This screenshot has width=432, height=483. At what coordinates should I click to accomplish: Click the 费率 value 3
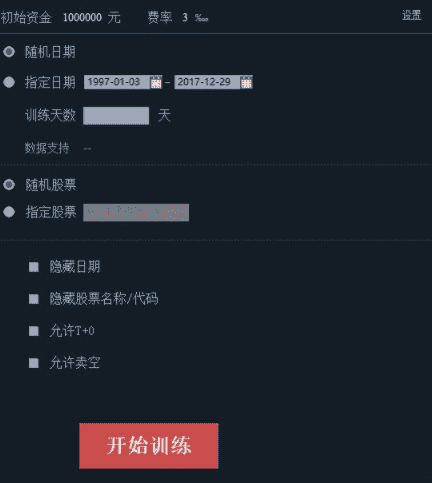click(x=185, y=17)
